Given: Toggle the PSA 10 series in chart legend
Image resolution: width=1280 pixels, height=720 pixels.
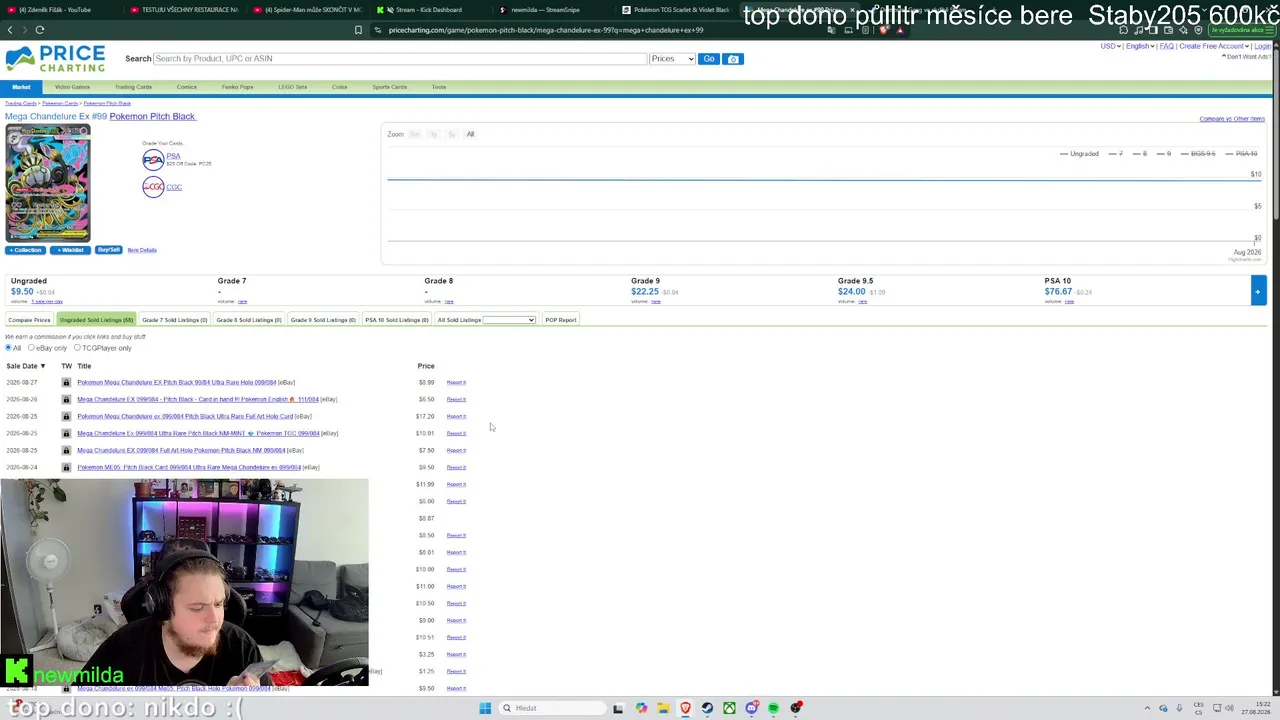Looking at the screenshot, I should (1242, 154).
